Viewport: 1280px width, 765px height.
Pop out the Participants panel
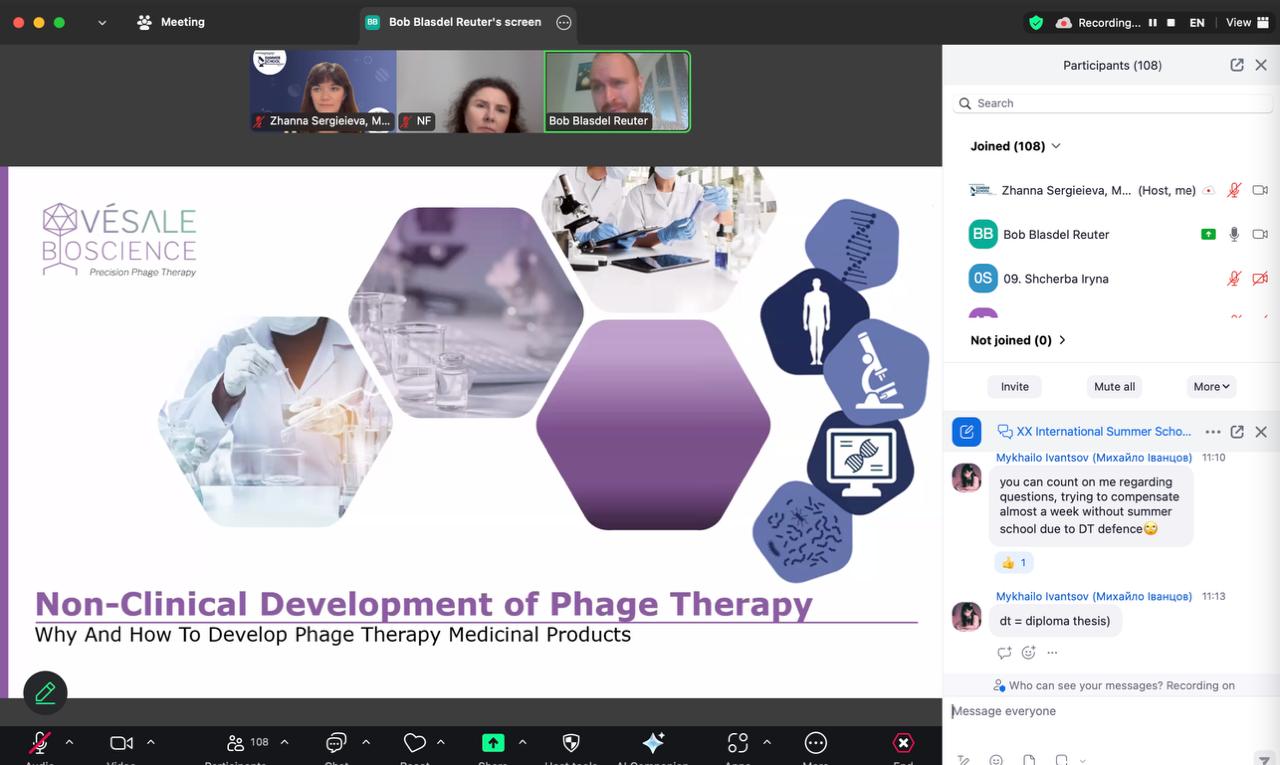click(x=1237, y=65)
